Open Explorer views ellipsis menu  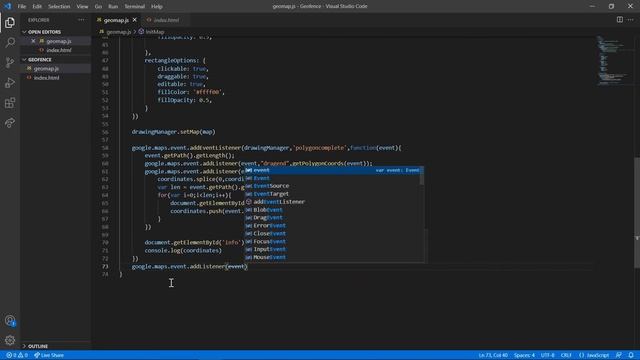click(x=82, y=20)
